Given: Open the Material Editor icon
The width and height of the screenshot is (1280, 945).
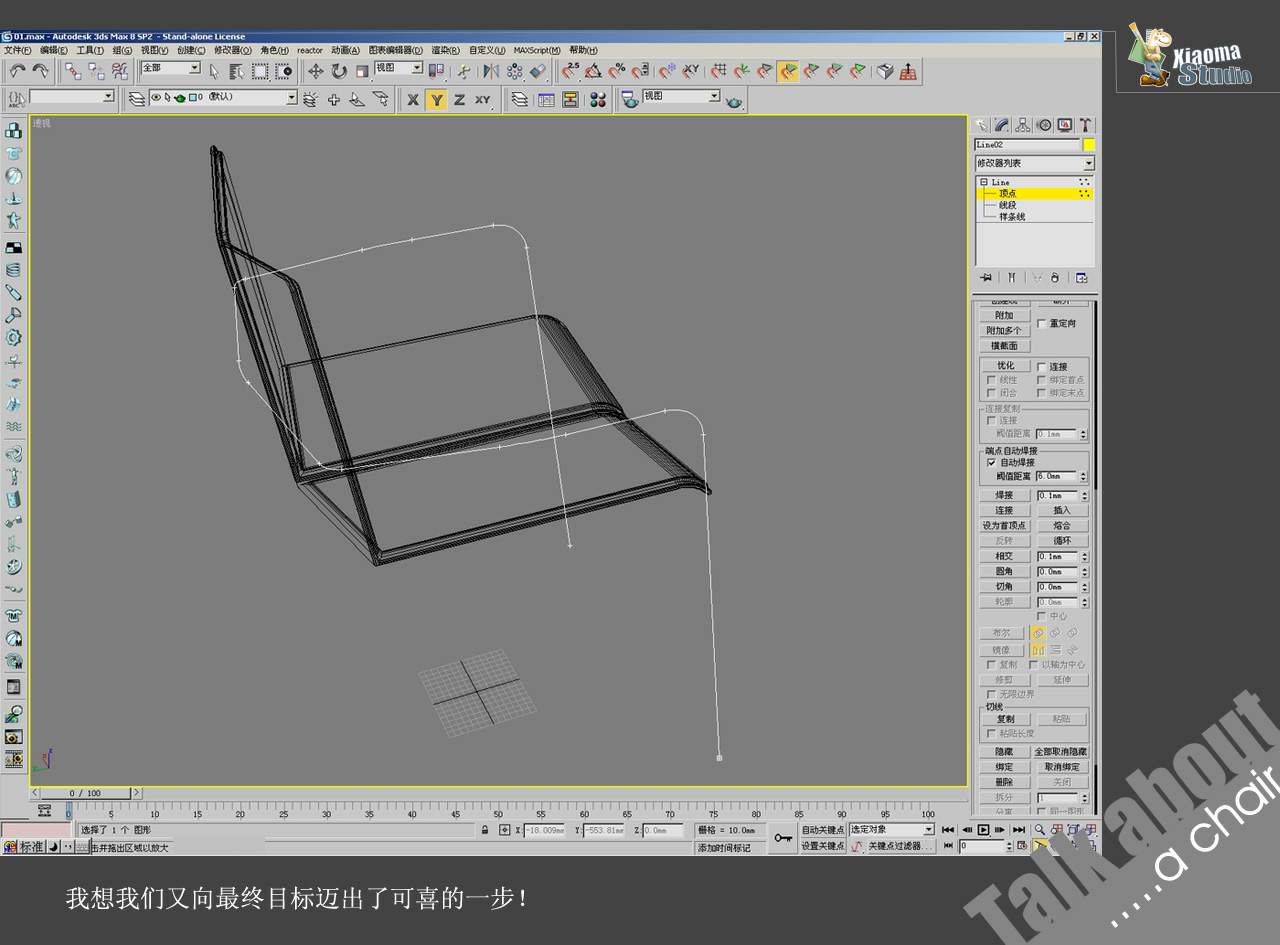Looking at the screenshot, I should point(598,99).
